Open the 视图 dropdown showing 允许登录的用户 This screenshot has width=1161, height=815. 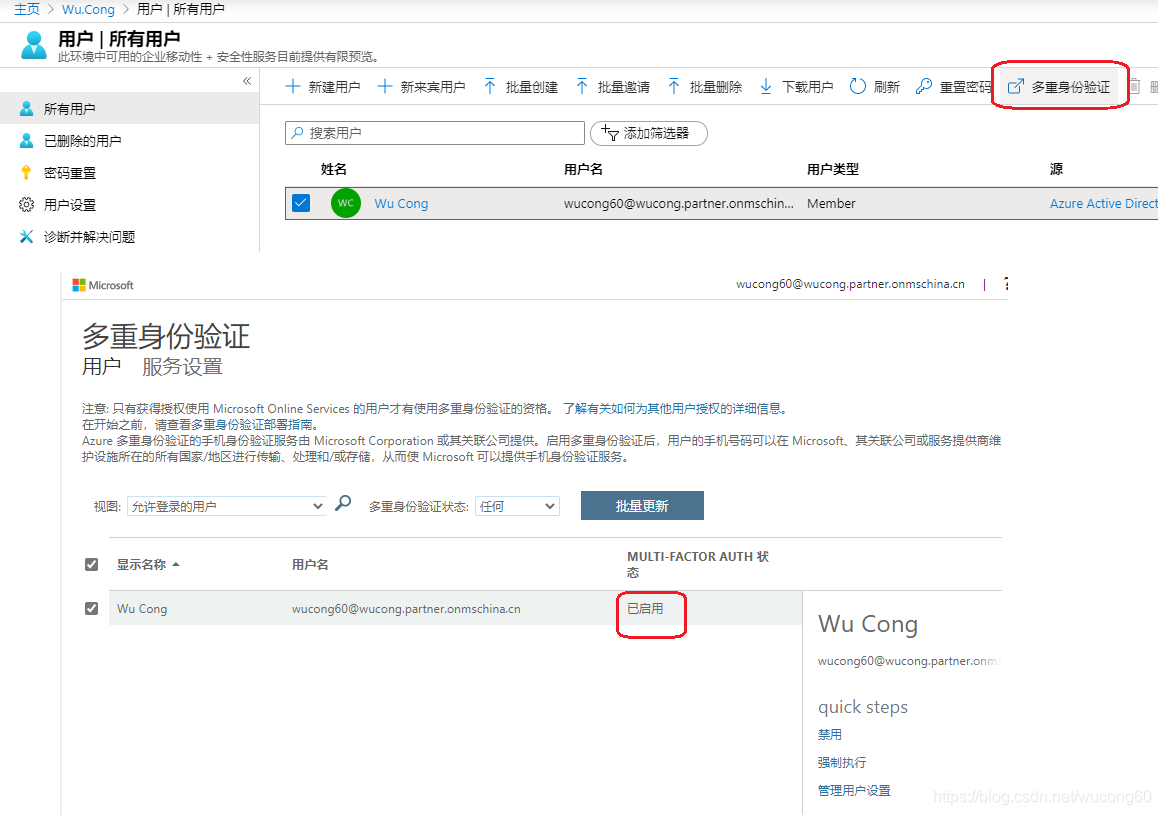(227, 506)
